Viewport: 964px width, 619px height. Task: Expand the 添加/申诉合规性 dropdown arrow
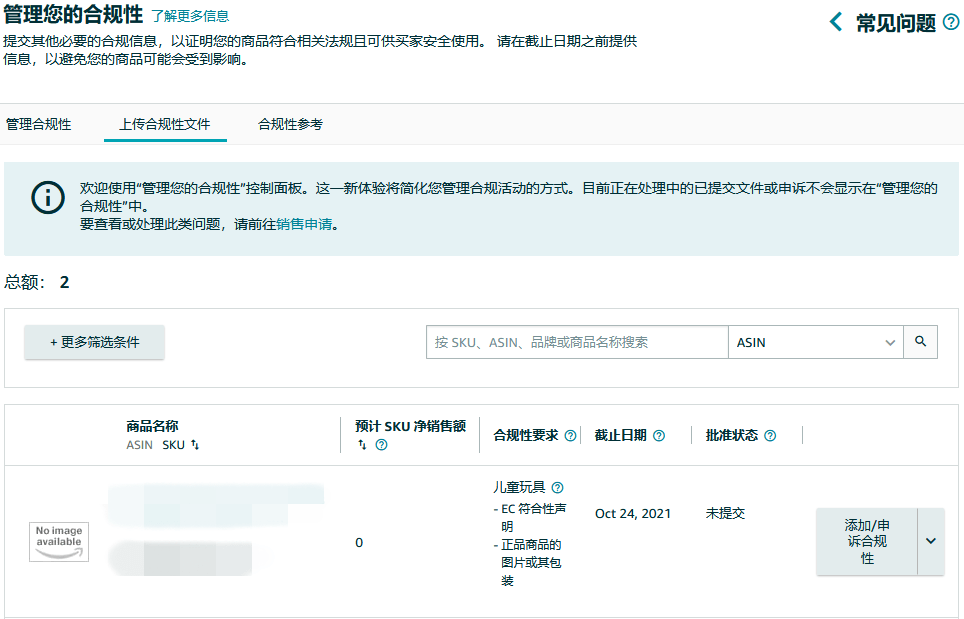point(929,542)
